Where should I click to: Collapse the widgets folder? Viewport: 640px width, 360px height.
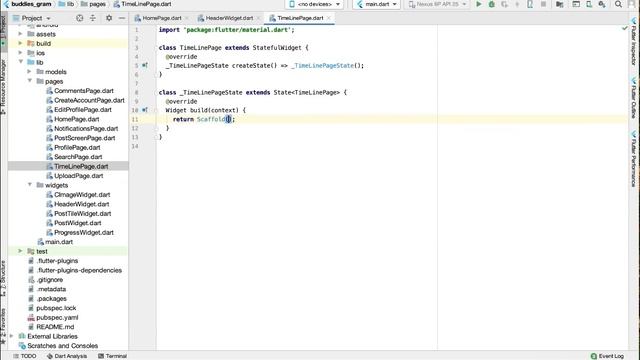(30, 184)
